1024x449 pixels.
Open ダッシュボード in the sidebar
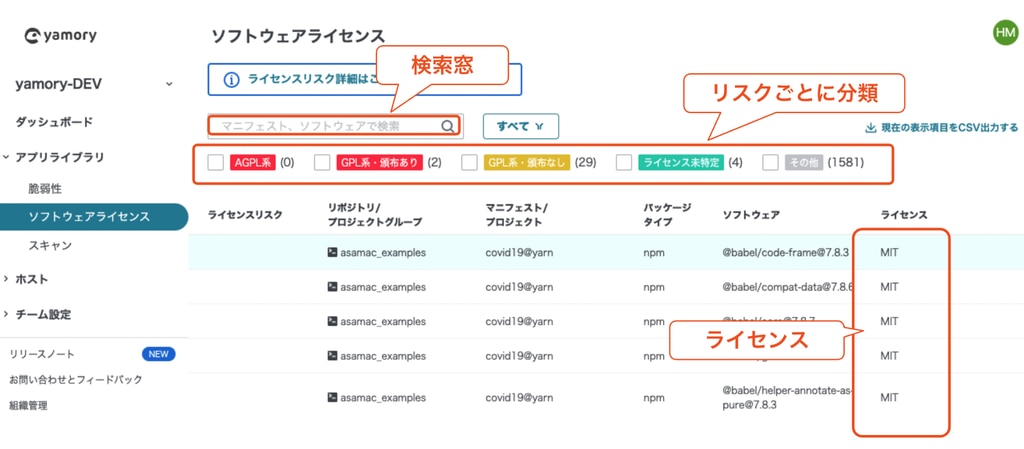tap(54, 122)
